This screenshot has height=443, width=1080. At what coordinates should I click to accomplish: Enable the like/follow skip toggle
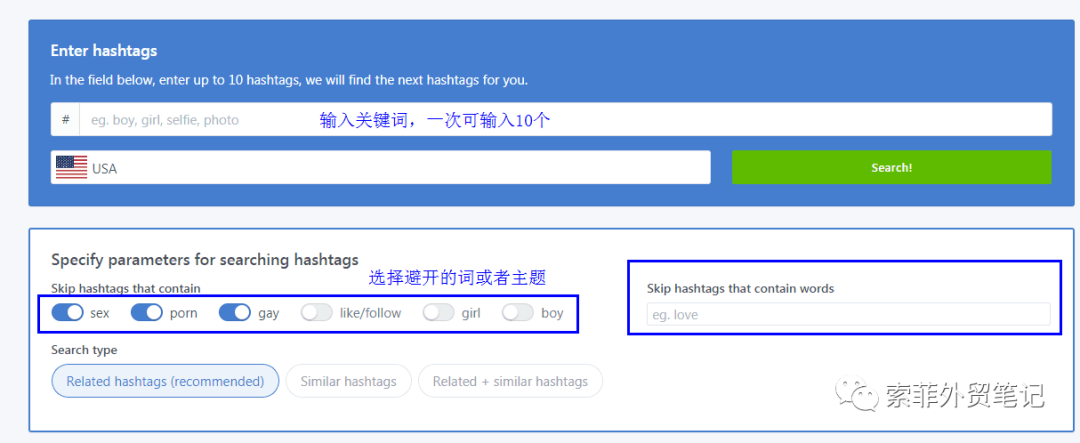tap(317, 313)
